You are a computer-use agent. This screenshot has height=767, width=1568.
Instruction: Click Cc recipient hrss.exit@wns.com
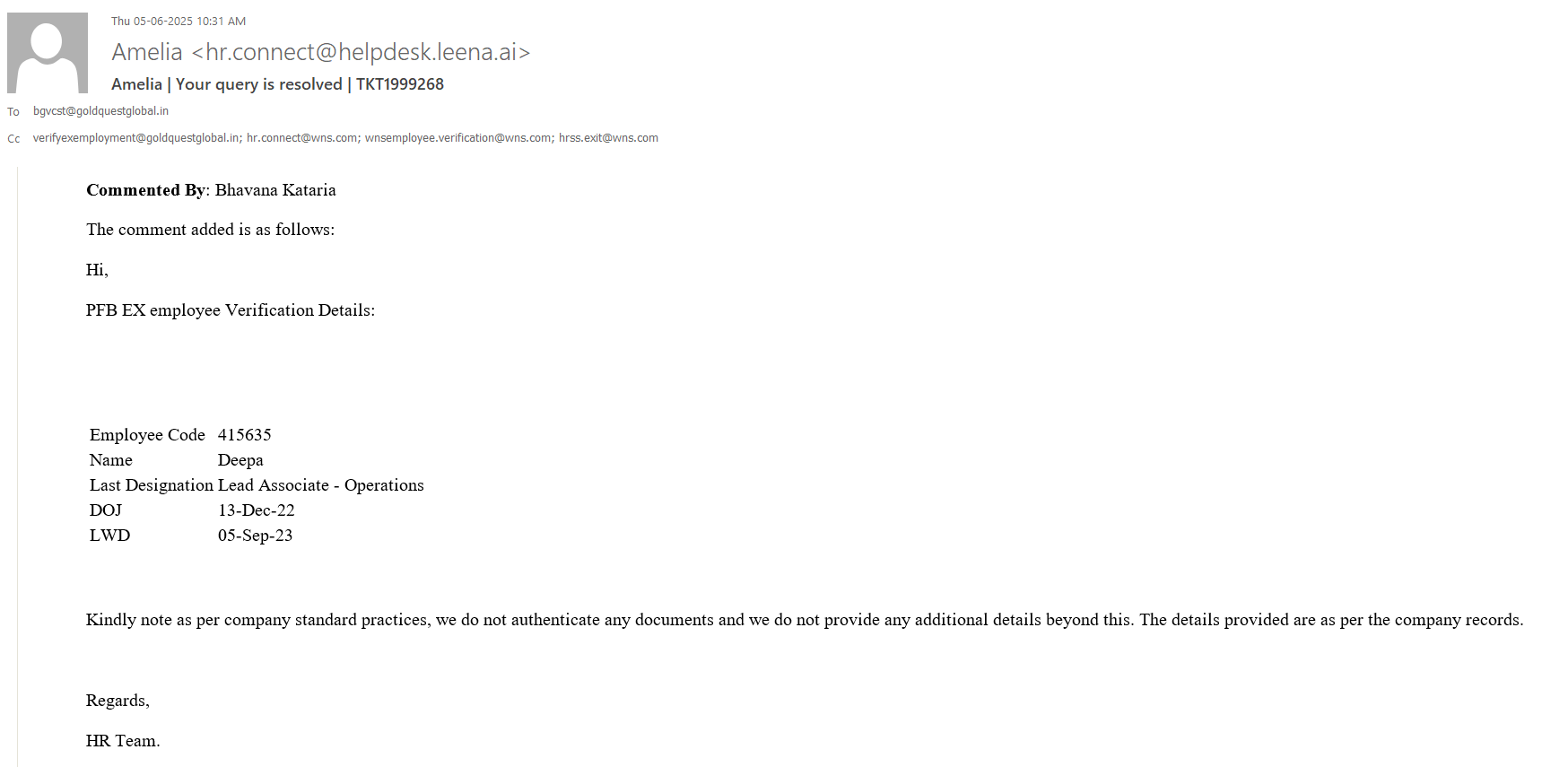[608, 138]
